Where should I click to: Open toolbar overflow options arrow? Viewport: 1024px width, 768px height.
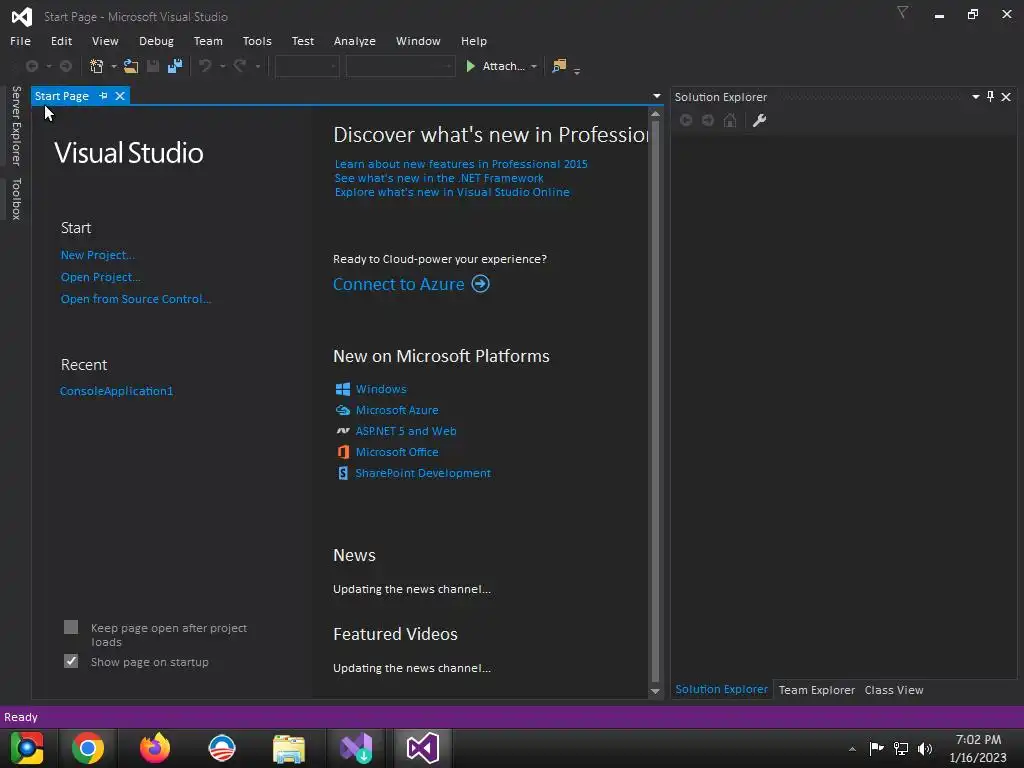click(577, 71)
